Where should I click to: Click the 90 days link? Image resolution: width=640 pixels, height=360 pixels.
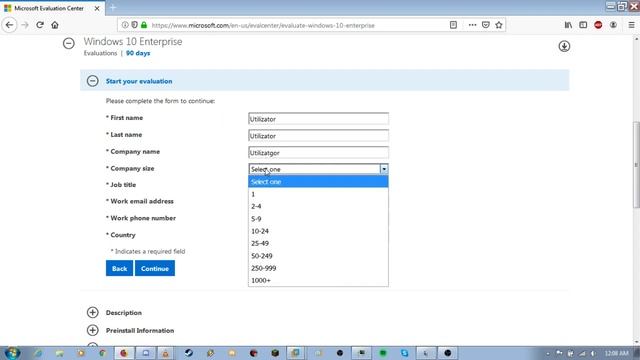[x=138, y=53]
